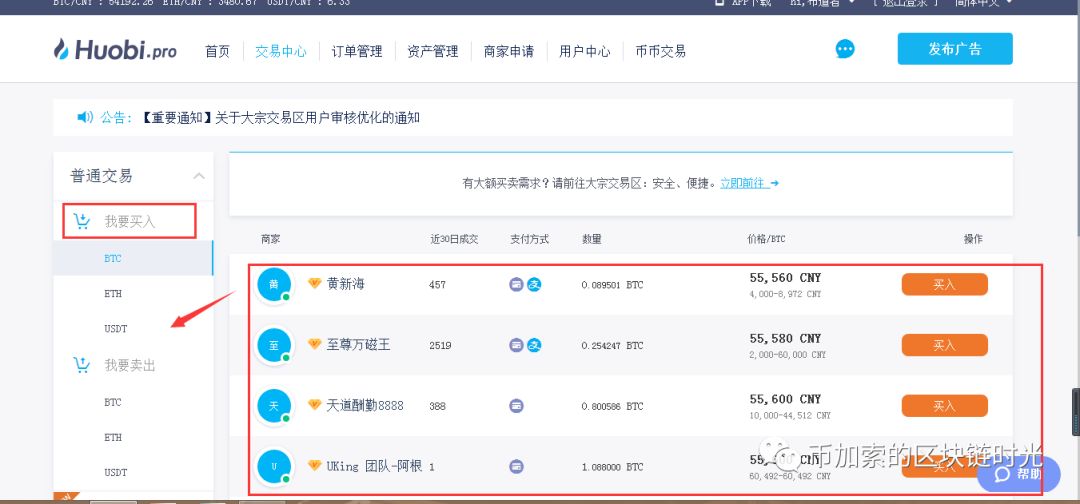Viewport: 1080px width, 504px height.
Task: Click bank card payment icon in 天道酬勤8888 row
Action: pos(517,406)
